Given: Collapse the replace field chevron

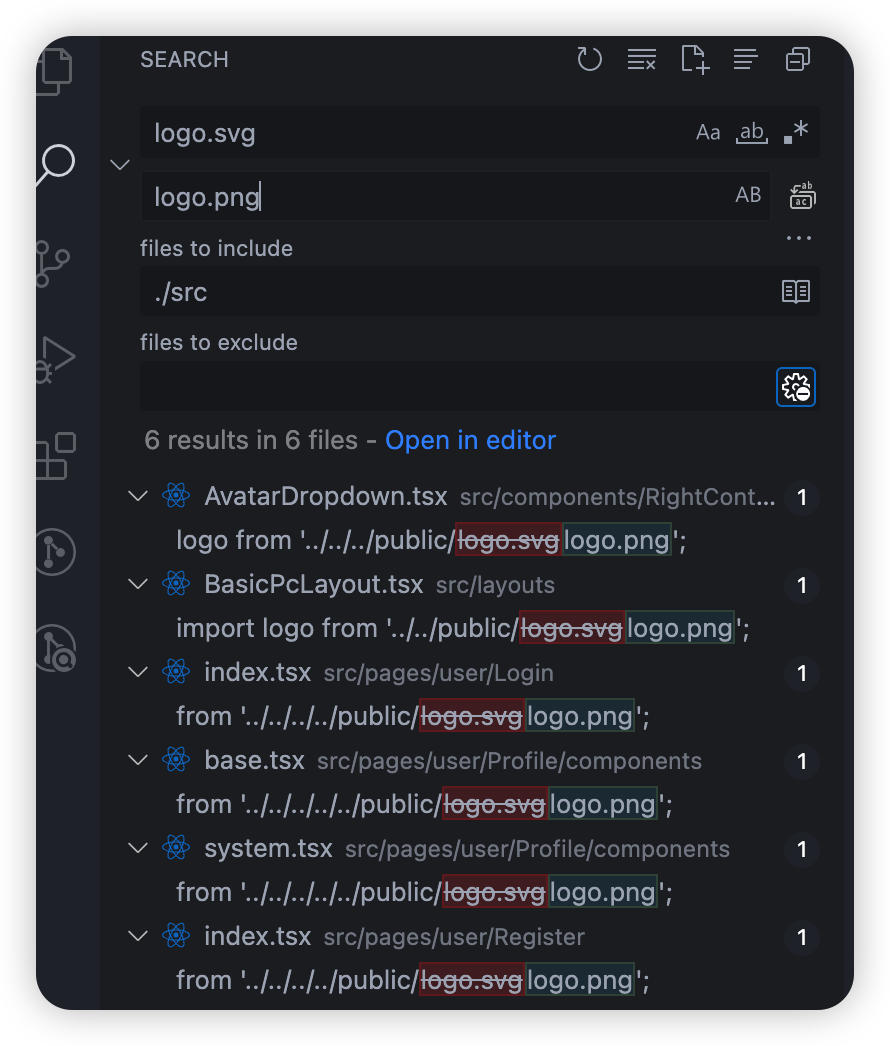Looking at the screenshot, I should coord(120,164).
